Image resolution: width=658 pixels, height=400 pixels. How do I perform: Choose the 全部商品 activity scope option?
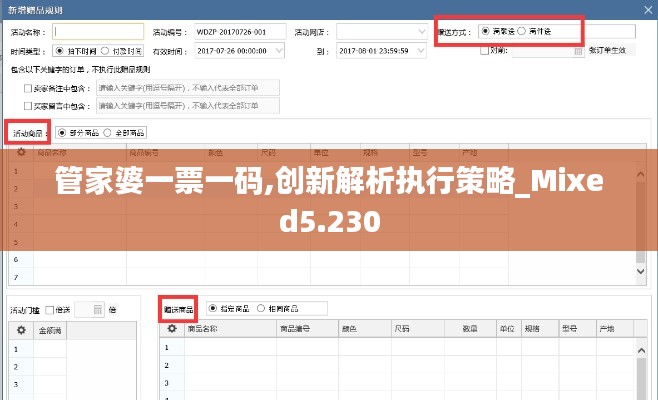[108, 132]
